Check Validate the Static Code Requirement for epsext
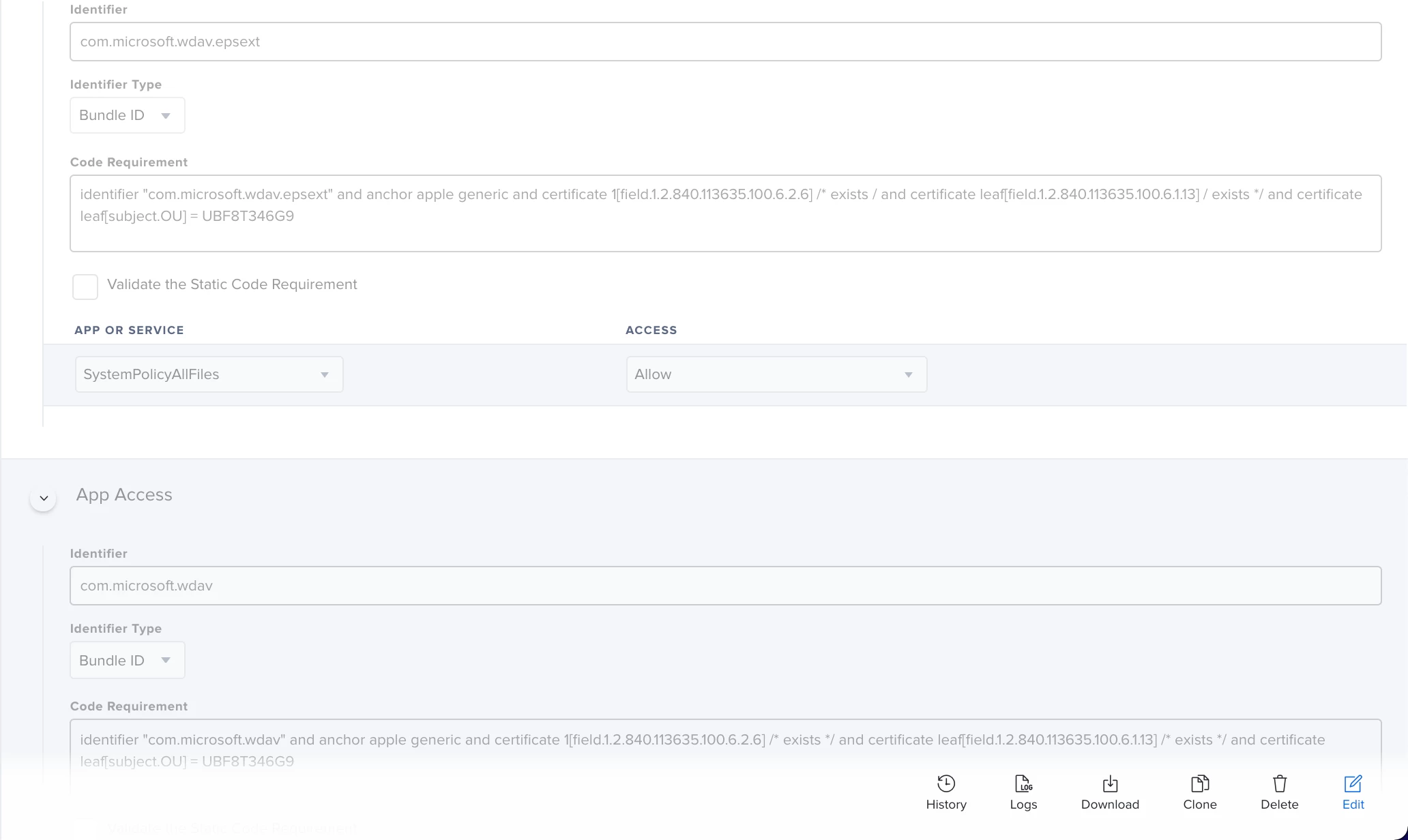 [x=85, y=286]
